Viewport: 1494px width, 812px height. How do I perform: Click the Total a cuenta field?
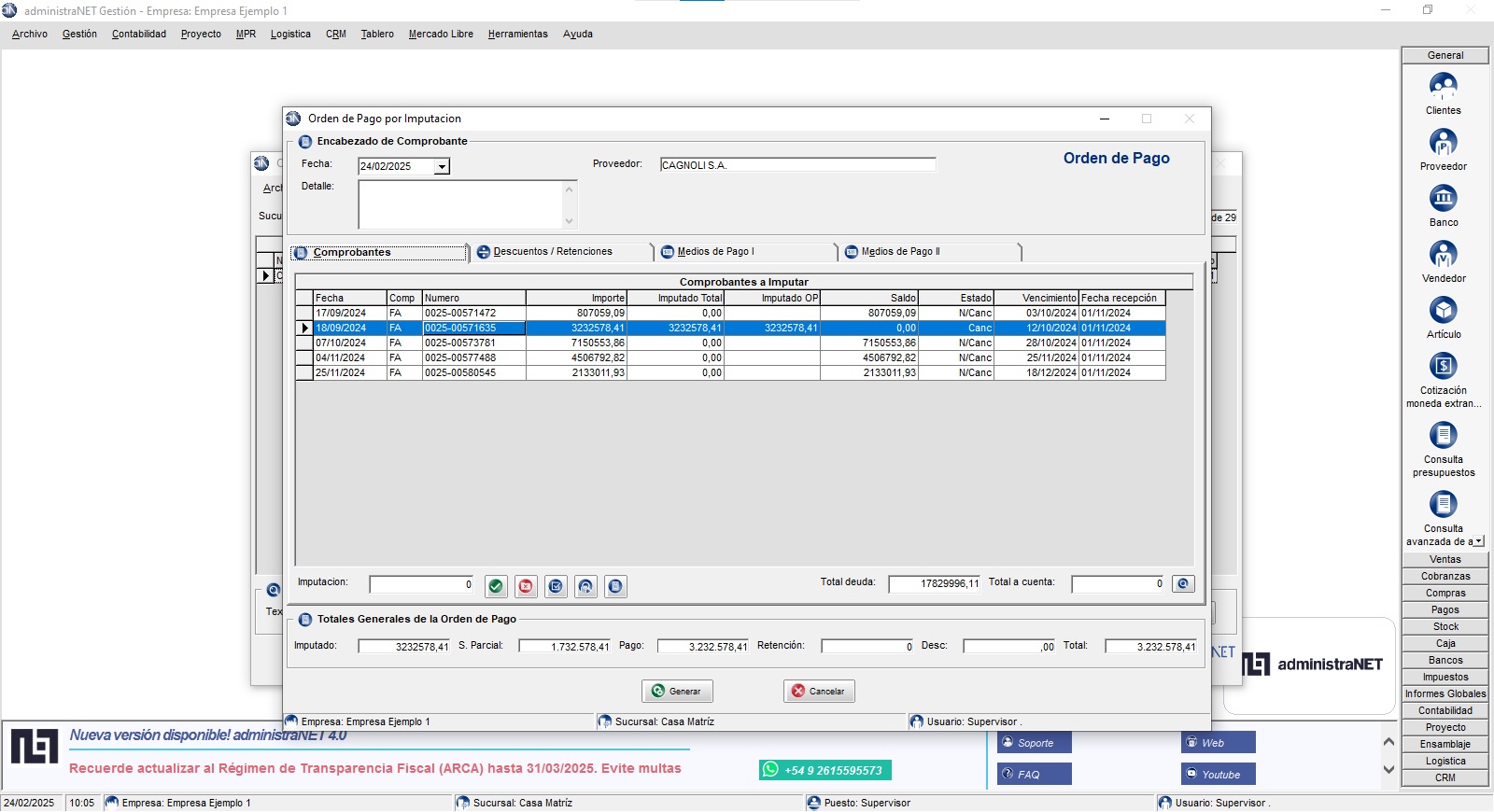tap(1118, 584)
